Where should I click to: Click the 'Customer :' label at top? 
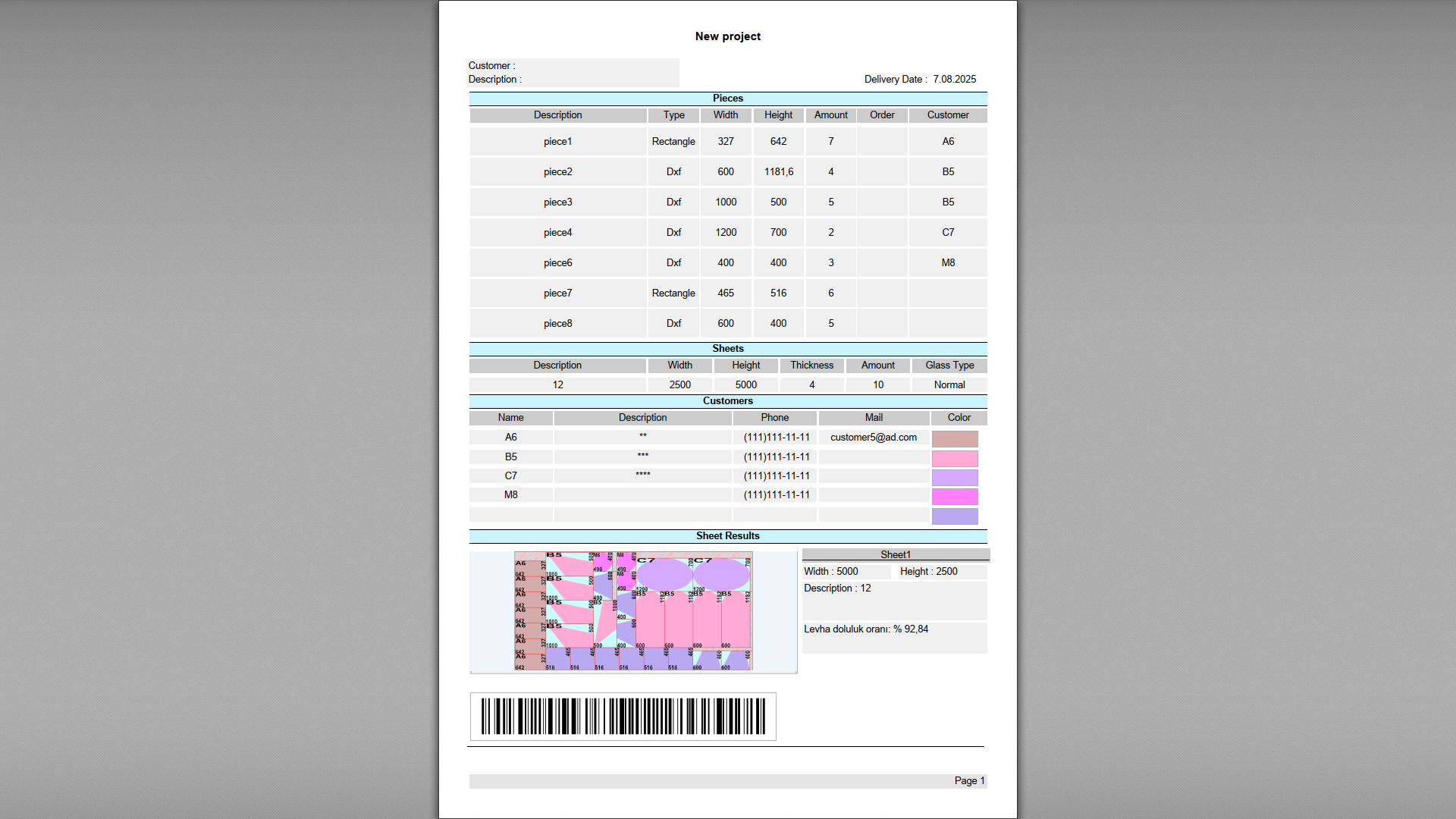click(491, 66)
